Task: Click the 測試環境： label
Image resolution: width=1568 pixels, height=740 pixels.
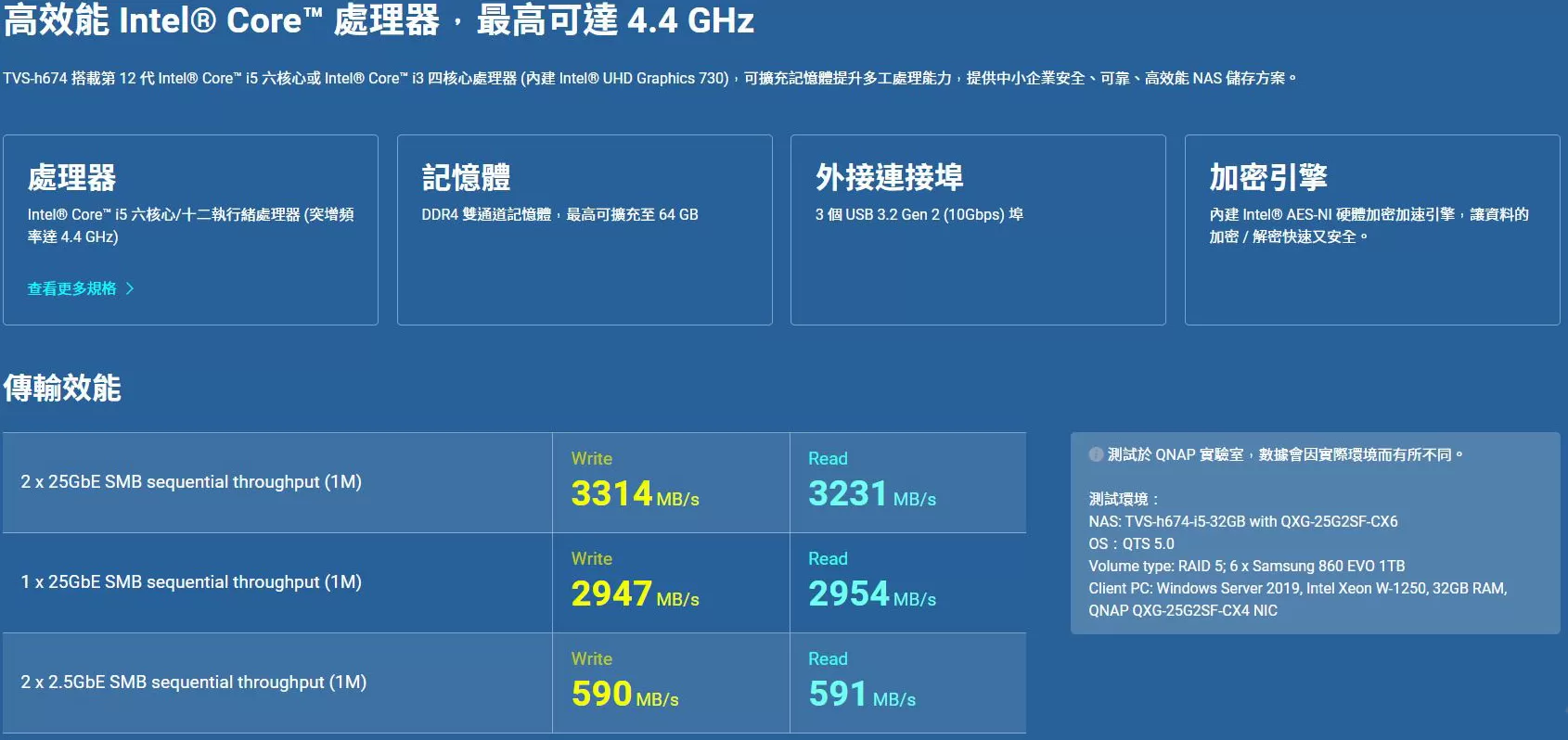Action: click(1125, 499)
